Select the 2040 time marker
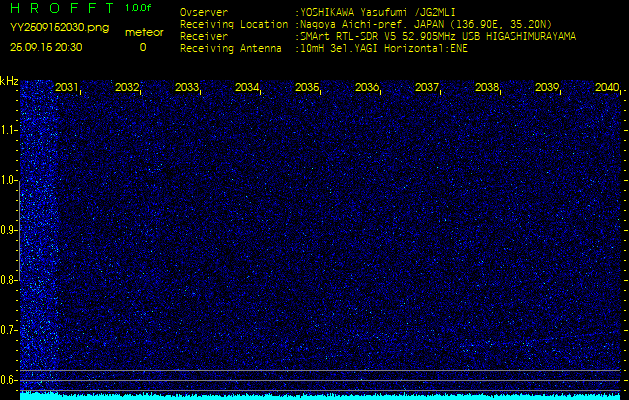Viewport: 629px width, 400px height. 607,88
